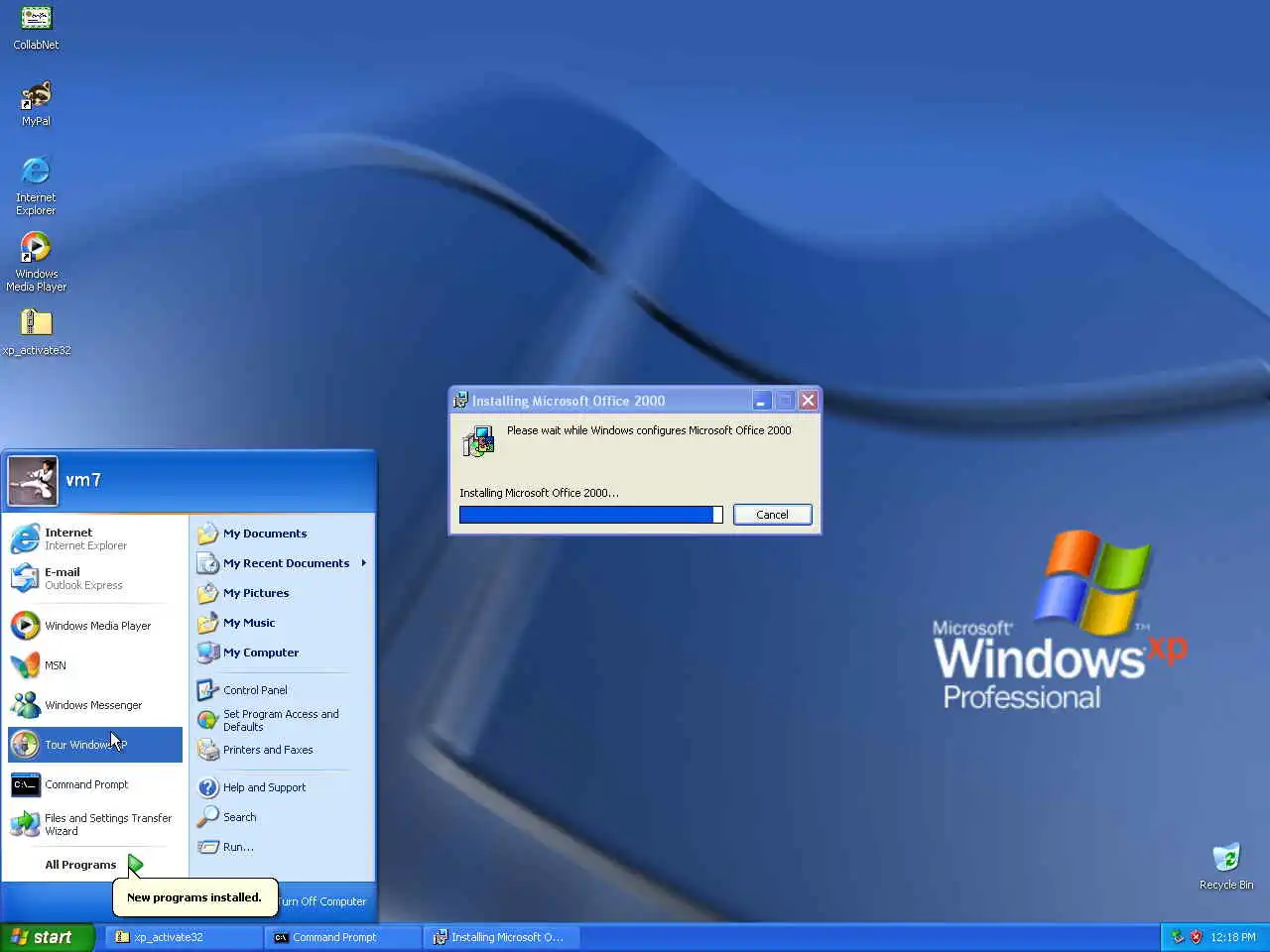Switch to xp_activate32 taskbar window
This screenshot has width=1270, height=952.
click(184, 937)
